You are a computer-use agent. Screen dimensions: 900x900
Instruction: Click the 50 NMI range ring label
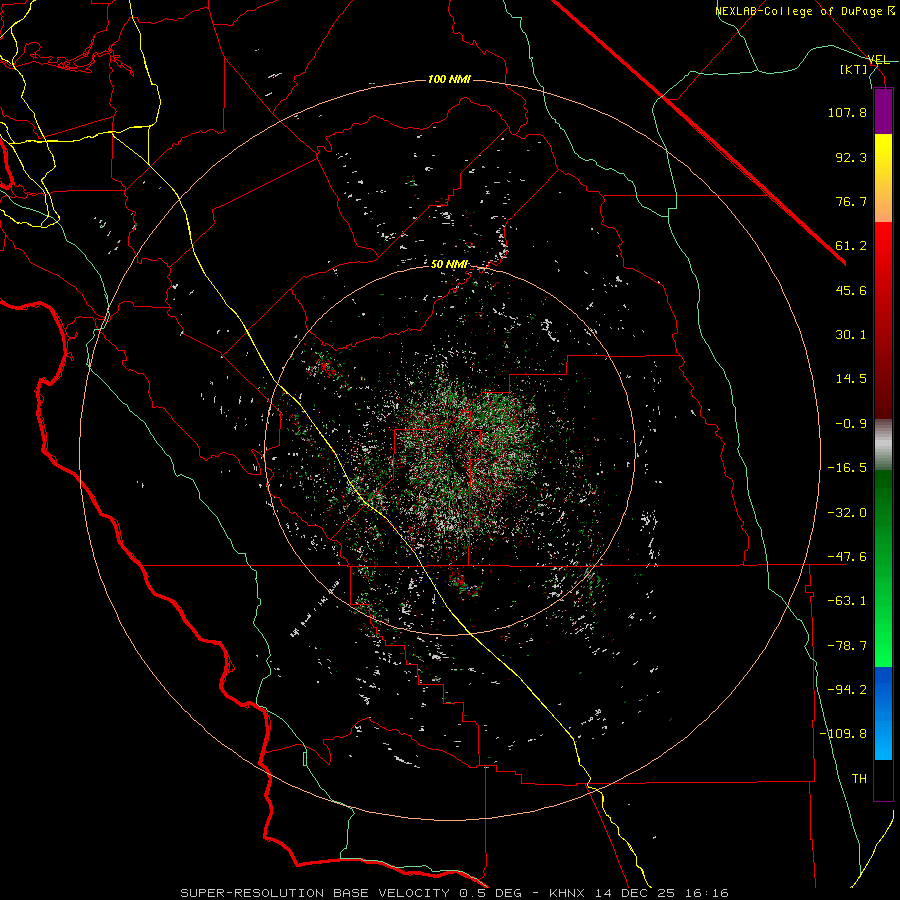pyautogui.click(x=449, y=265)
